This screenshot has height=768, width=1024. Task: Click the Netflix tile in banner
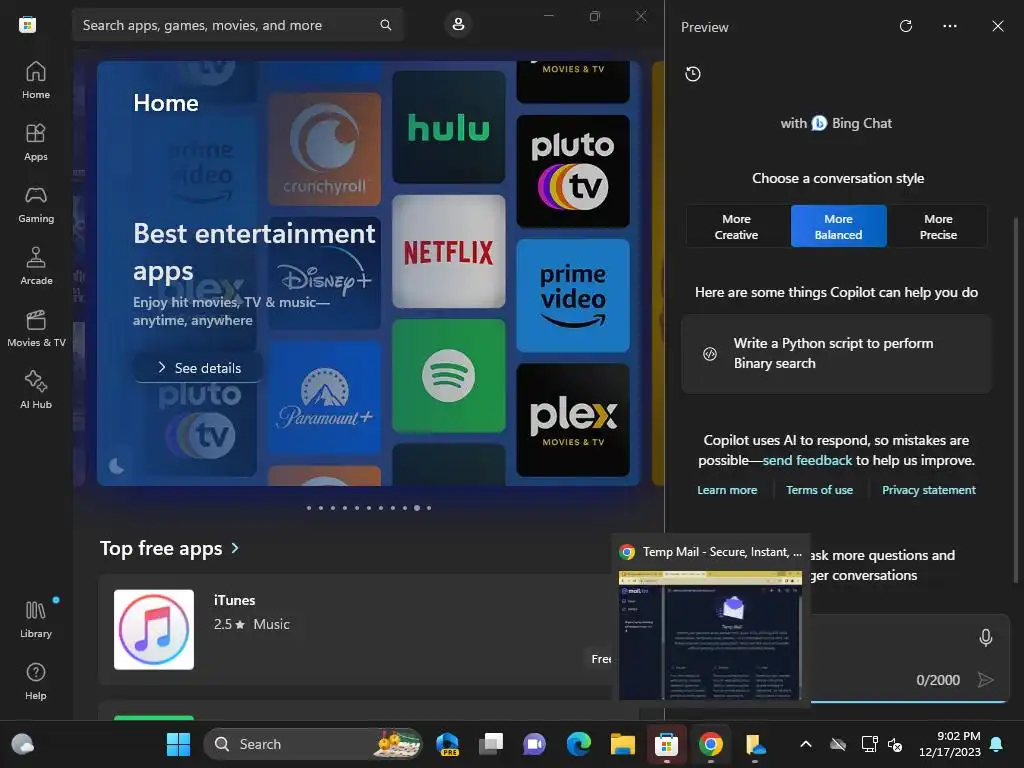pos(449,251)
